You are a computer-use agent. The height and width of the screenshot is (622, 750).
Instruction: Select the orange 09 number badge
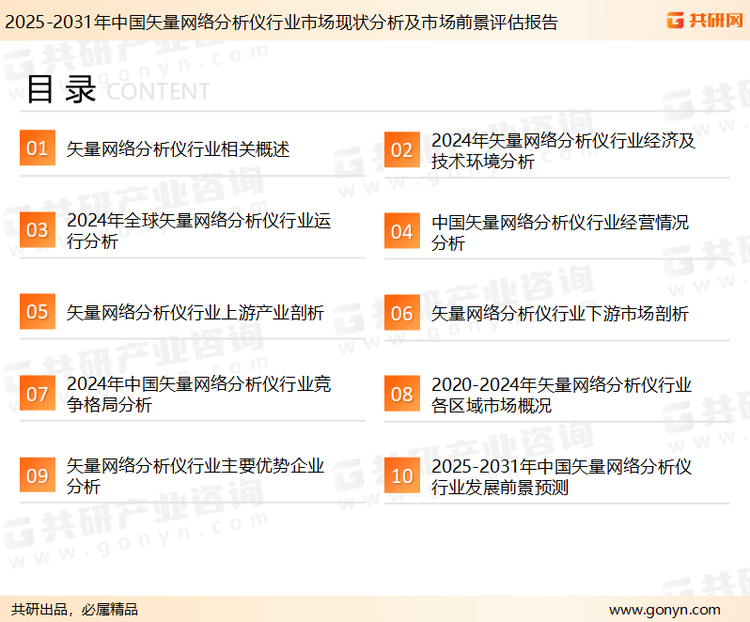pyautogui.click(x=37, y=475)
